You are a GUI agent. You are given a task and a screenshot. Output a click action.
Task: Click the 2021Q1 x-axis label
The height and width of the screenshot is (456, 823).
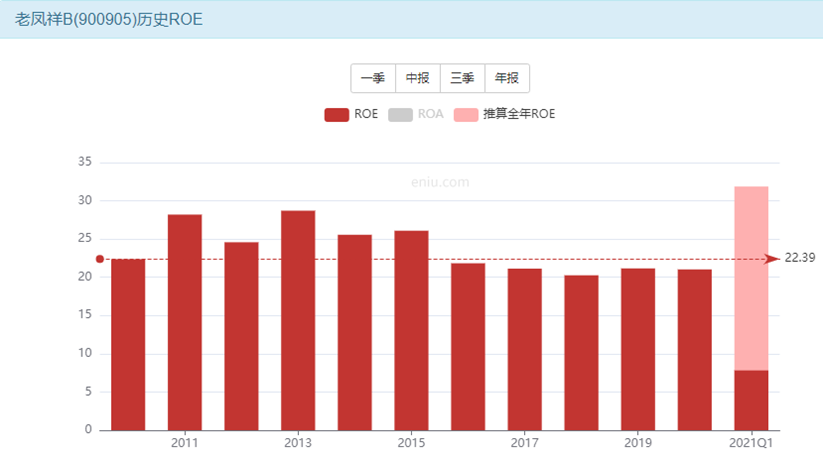point(751,442)
